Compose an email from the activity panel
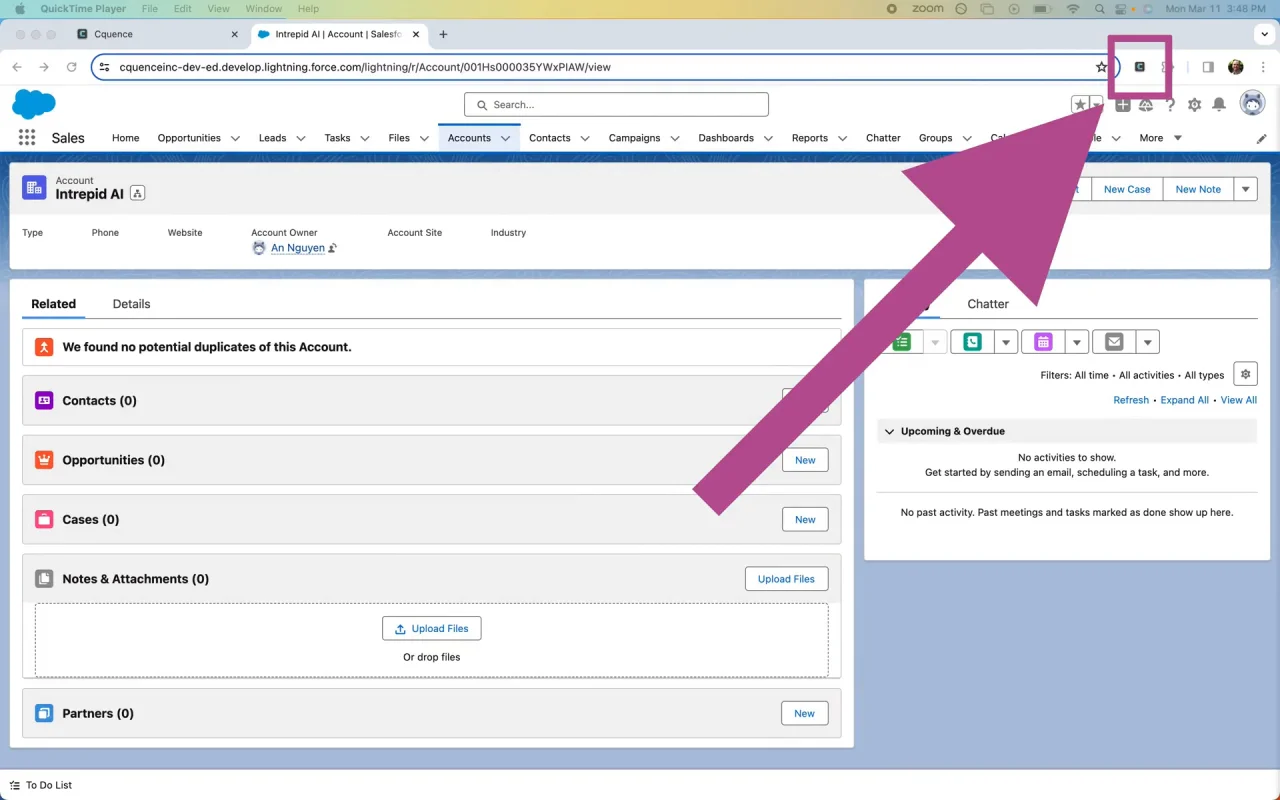The width and height of the screenshot is (1280, 800). click(x=1114, y=342)
